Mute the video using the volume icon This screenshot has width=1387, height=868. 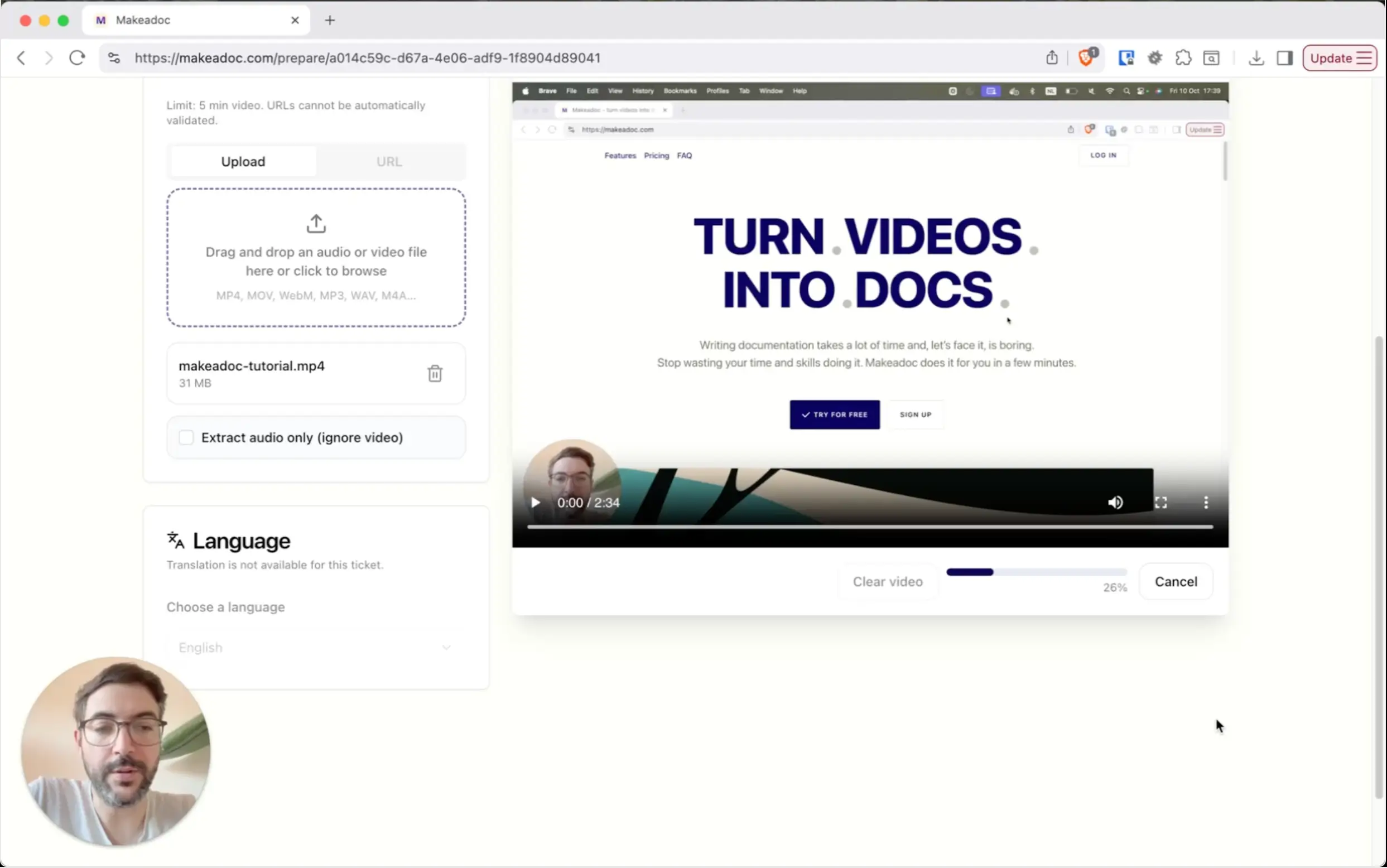(x=1116, y=502)
